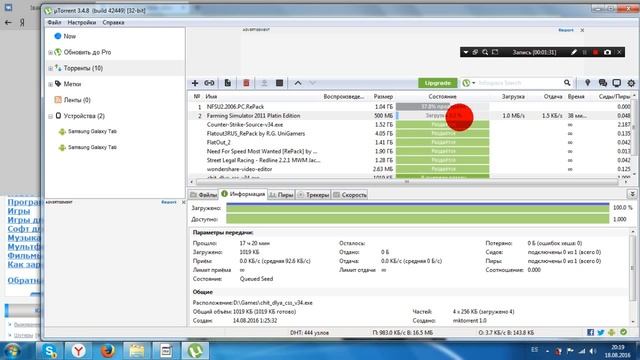The image size is (640, 360).
Task: Click the Add Torrent from URL link icon
Action: (209, 83)
